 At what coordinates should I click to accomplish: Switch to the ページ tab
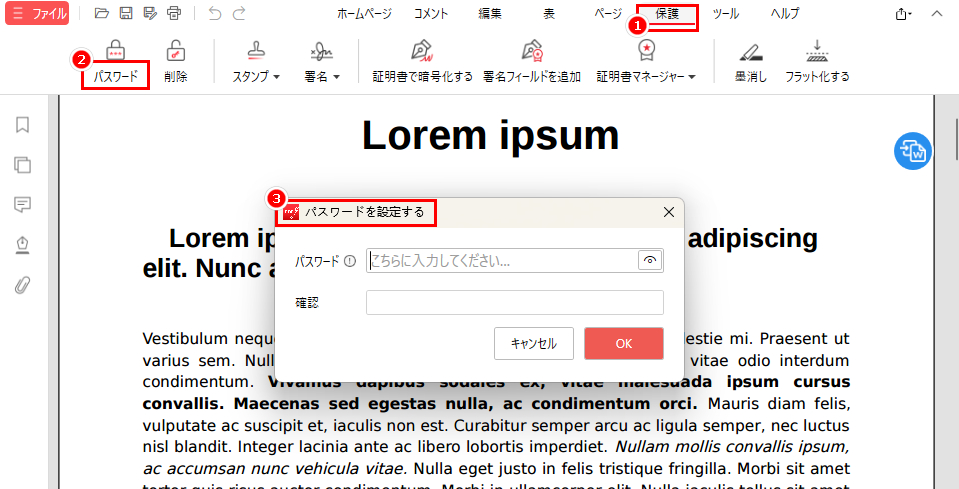(x=608, y=13)
